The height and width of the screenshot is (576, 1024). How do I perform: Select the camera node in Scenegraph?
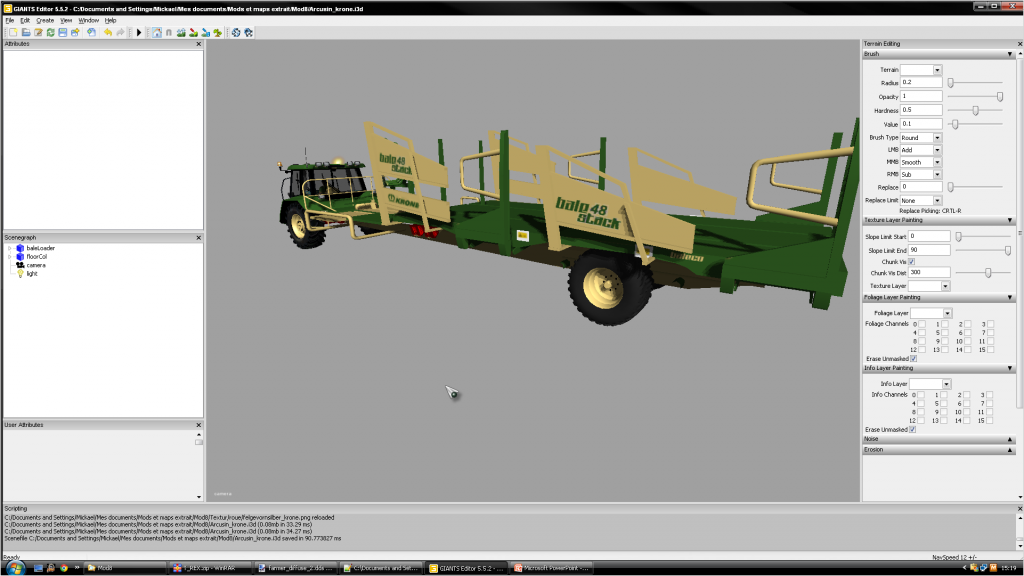tap(36, 265)
